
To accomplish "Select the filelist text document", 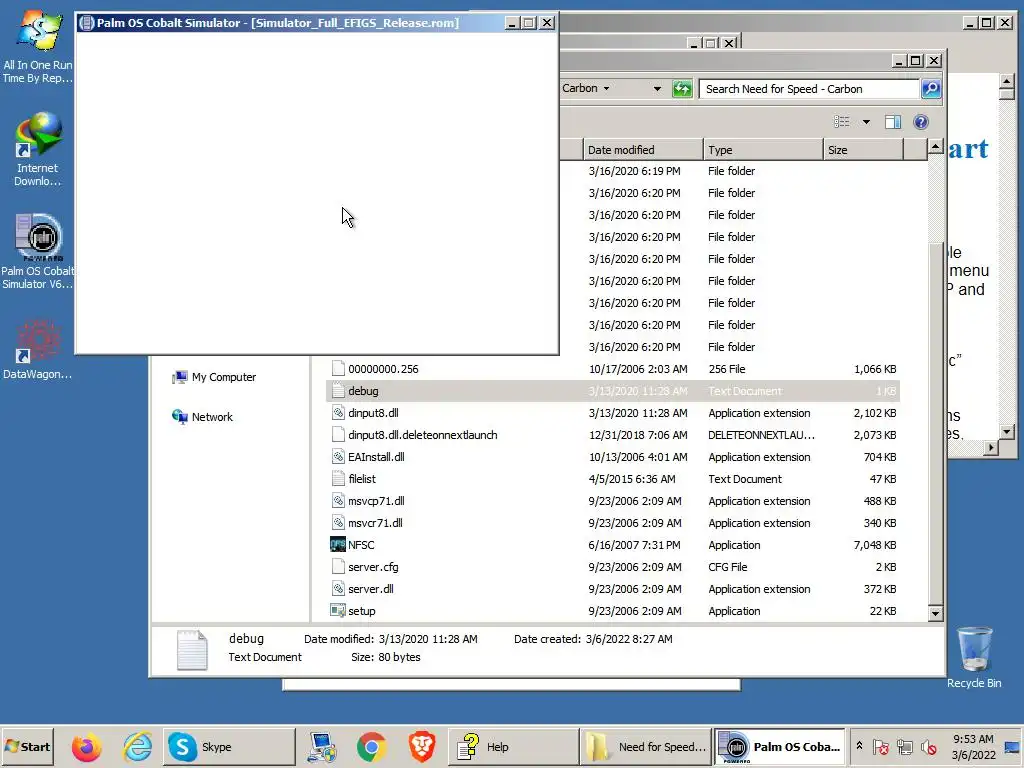I will 614,479.
